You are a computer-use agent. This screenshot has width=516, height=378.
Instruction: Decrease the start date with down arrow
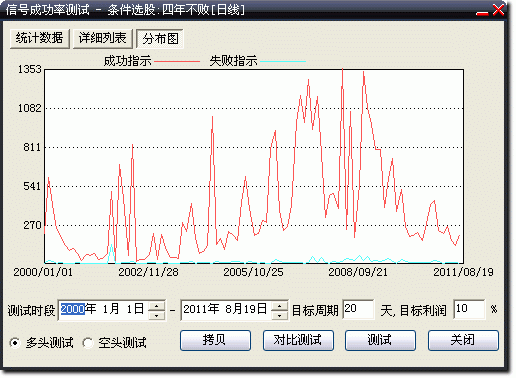pyautogui.click(x=157, y=315)
